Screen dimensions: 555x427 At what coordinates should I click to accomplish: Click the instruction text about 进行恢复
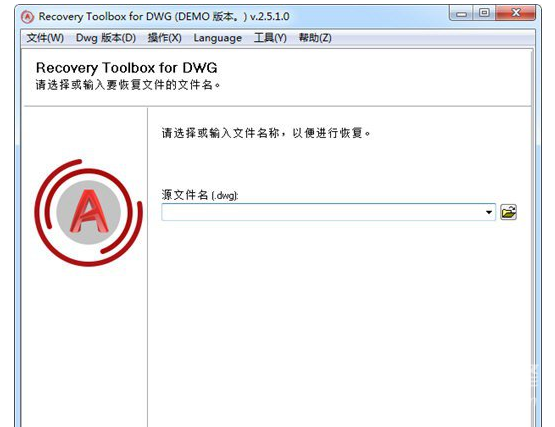(266, 133)
